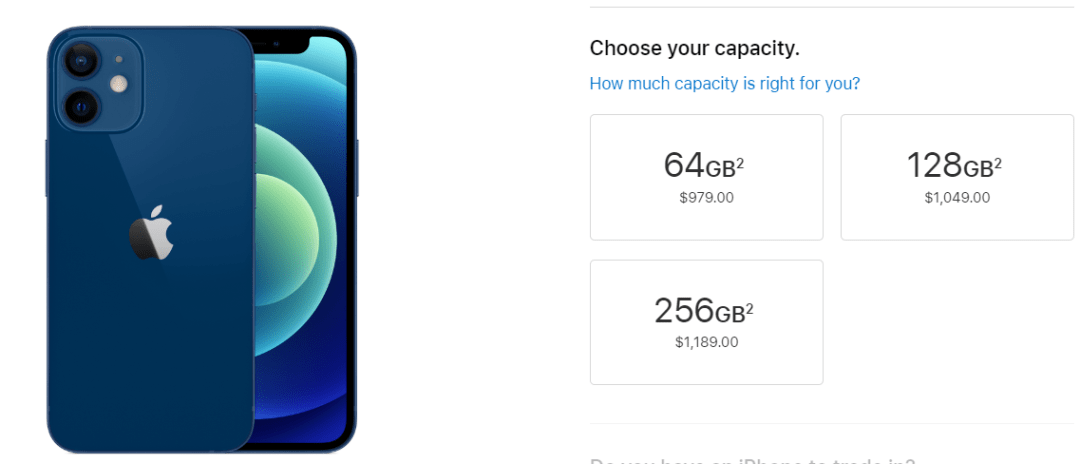Click the camera flash on the iPhone
1080x464 pixels.
(x=119, y=84)
